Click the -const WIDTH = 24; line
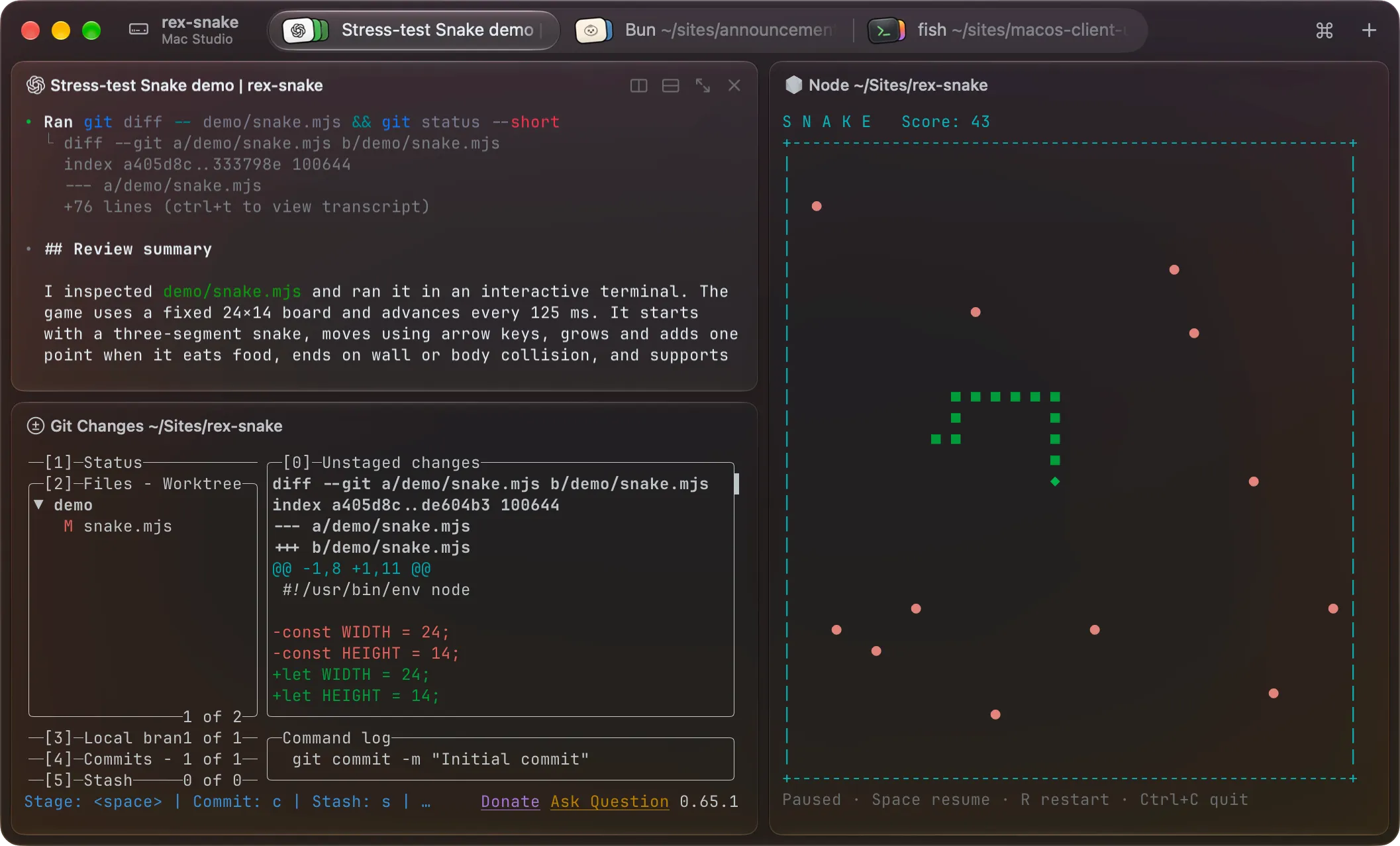The image size is (1400, 846). (361, 632)
